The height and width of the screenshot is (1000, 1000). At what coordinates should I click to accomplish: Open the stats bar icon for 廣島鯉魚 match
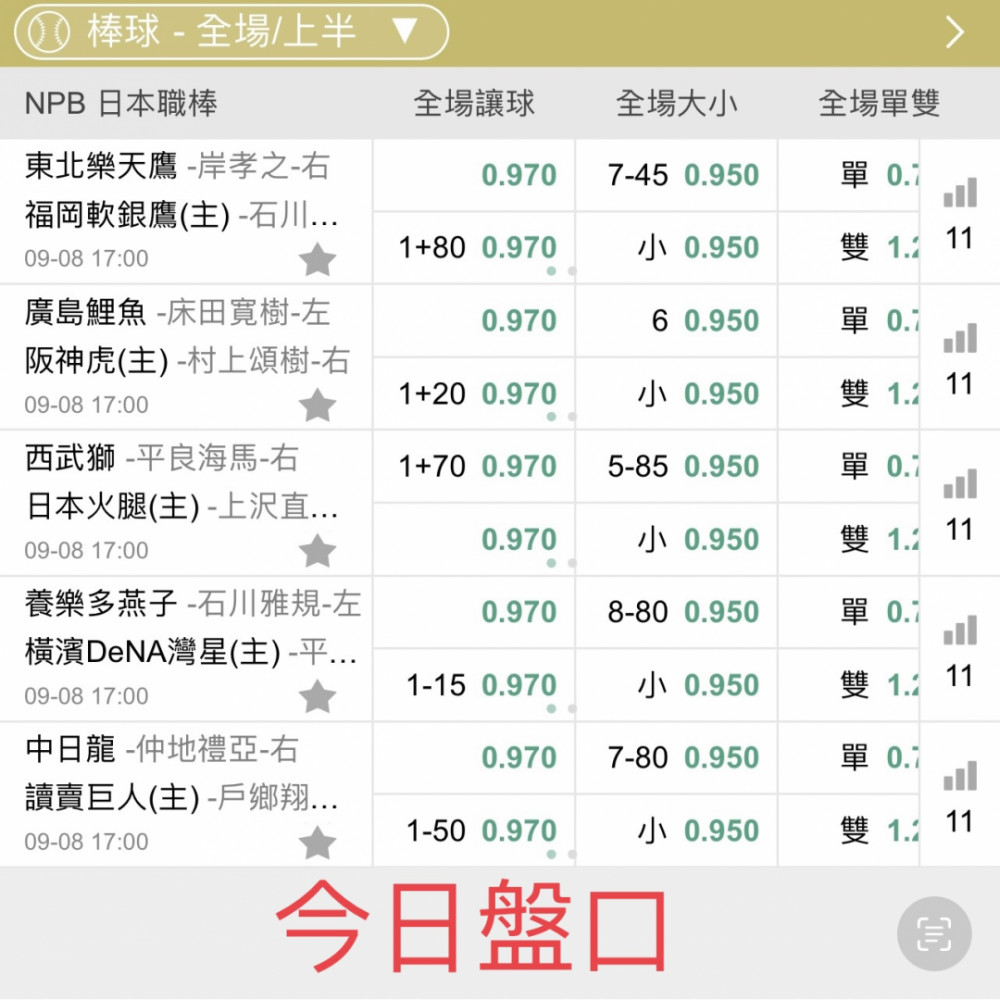pyautogui.click(x=960, y=337)
